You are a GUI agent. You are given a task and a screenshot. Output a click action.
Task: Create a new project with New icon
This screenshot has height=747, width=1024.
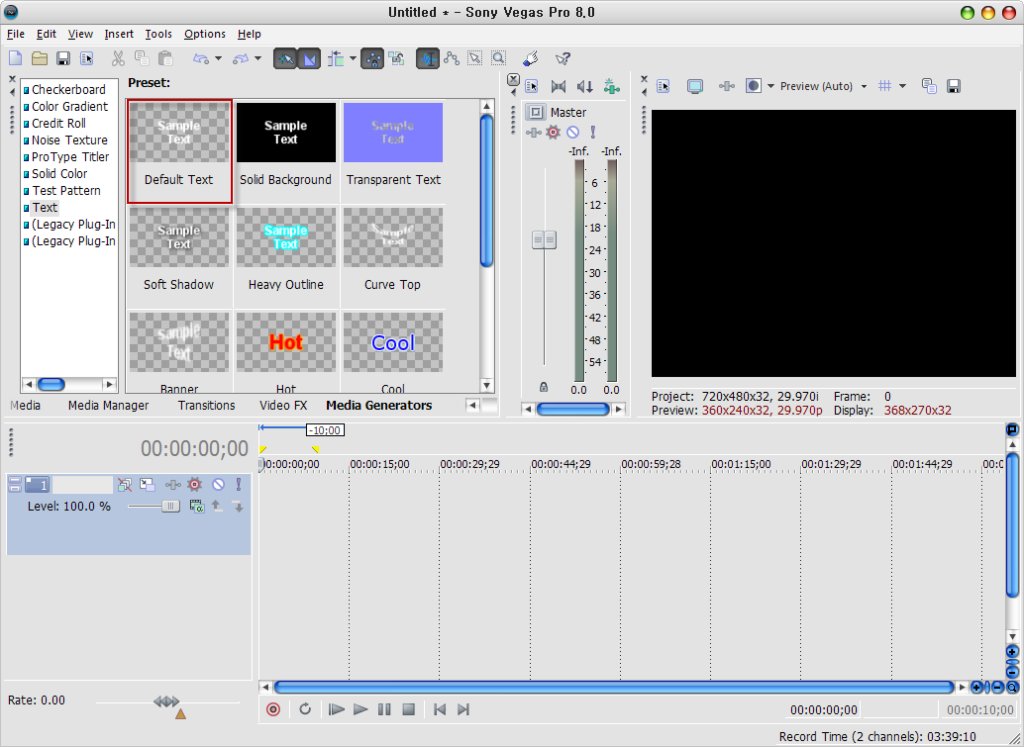pyautogui.click(x=16, y=58)
